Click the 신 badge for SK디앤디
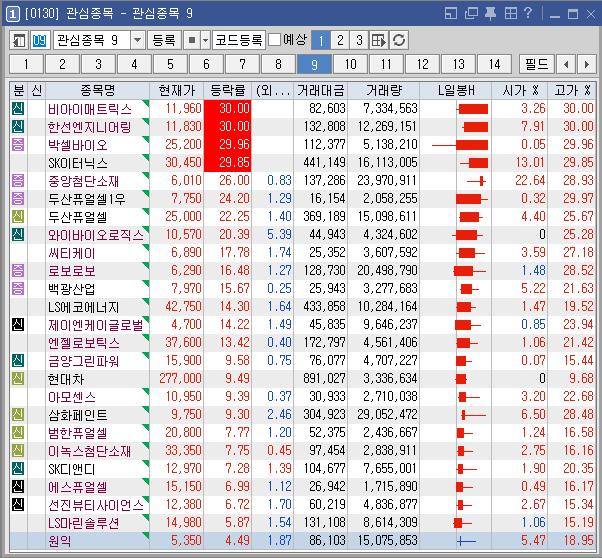The height and width of the screenshot is (558, 602). click(x=18, y=469)
